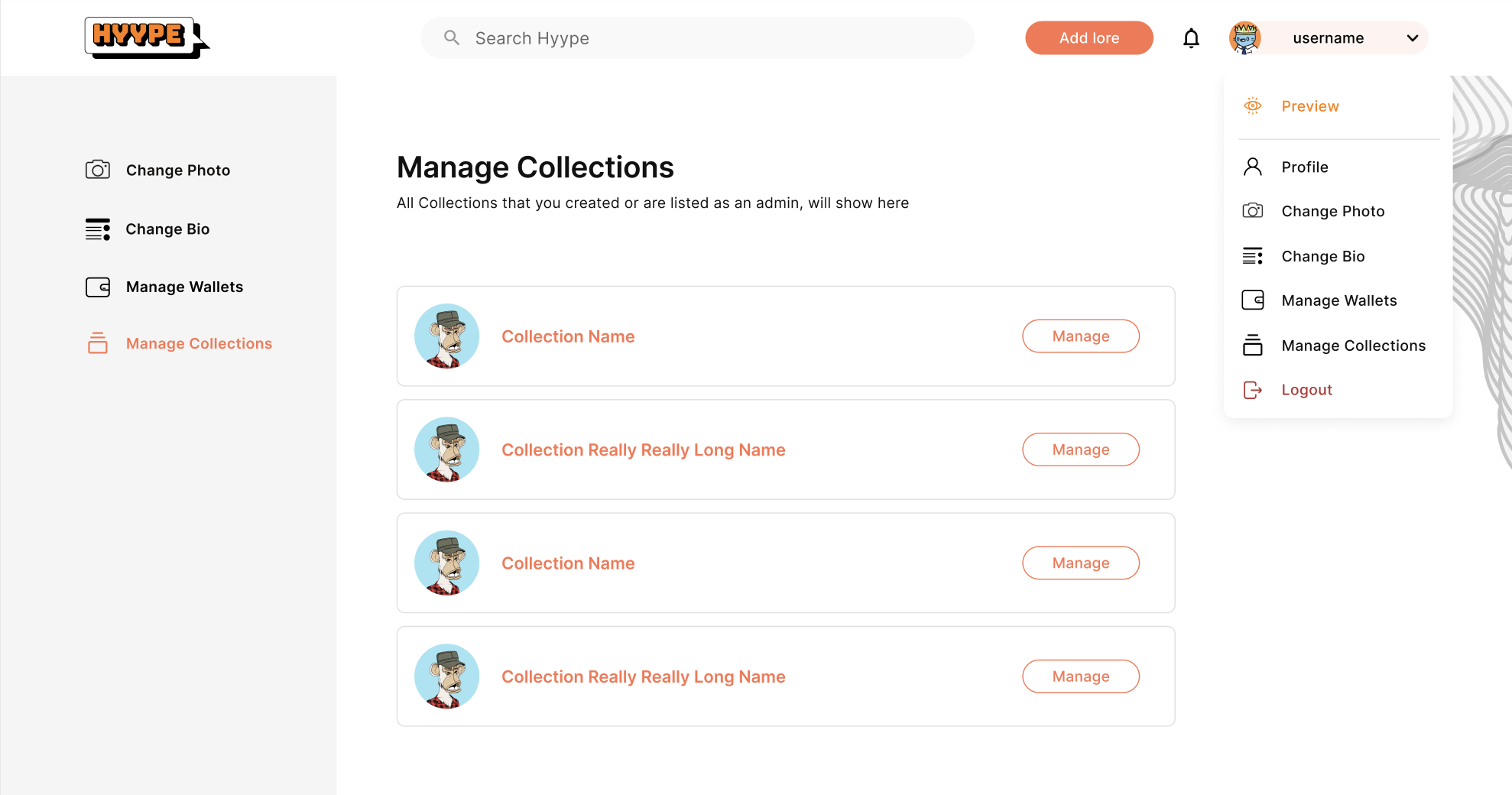
Task: Open the second collection's Really Long Name link
Action: (x=644, y=450)
